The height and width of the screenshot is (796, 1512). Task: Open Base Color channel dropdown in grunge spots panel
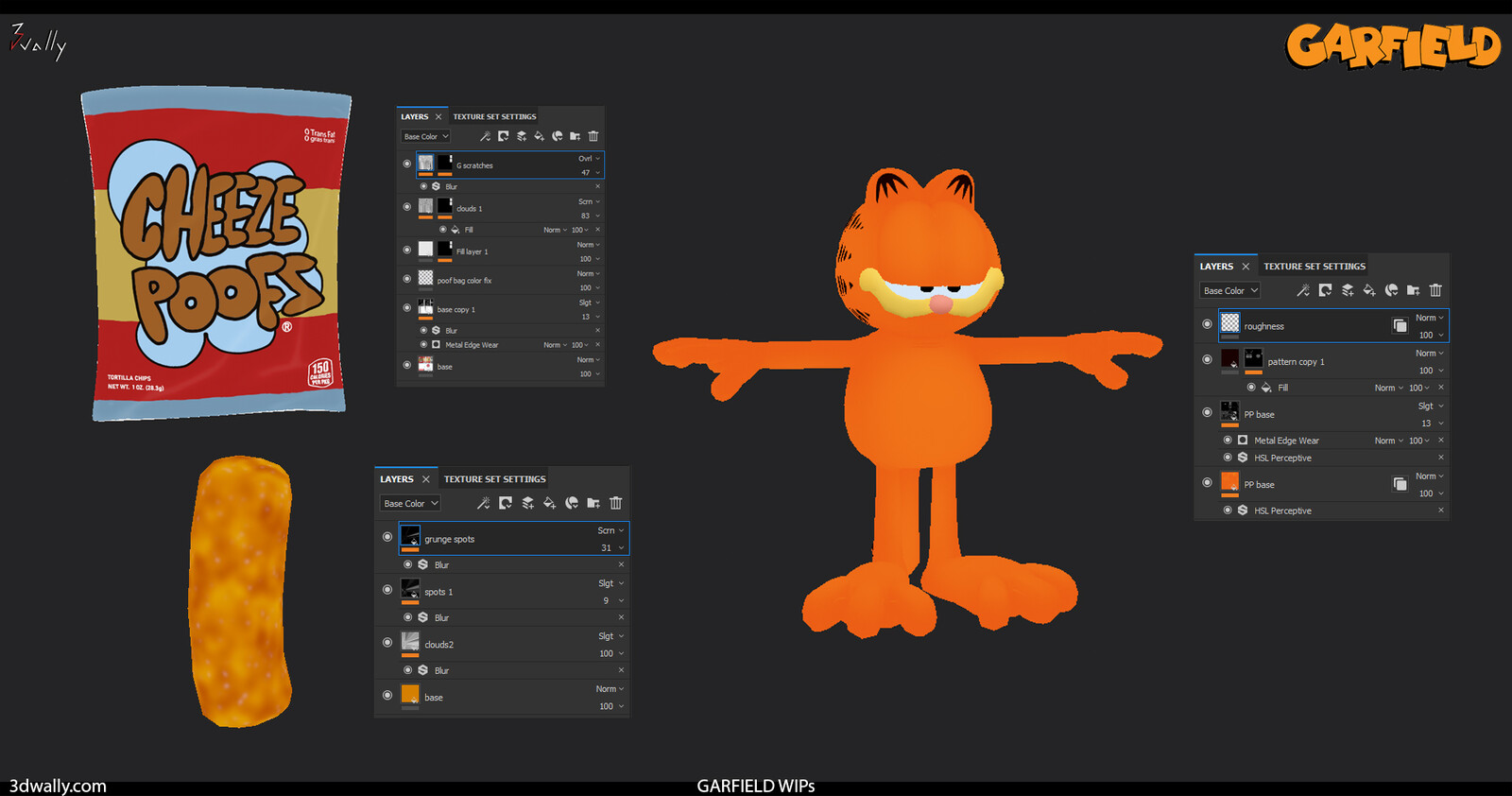tap(410, 503)
